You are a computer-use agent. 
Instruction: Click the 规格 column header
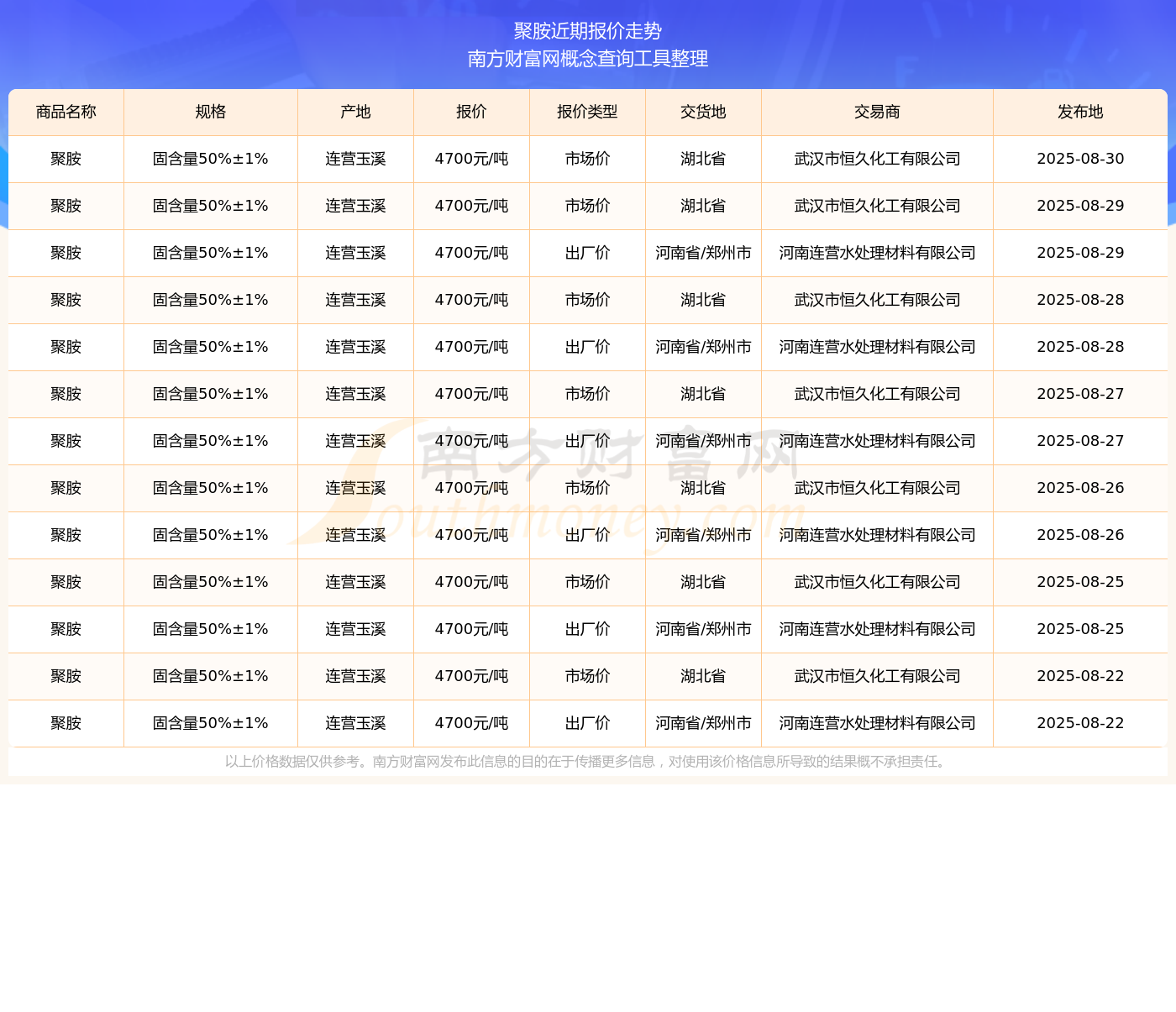tap(211, 112)
